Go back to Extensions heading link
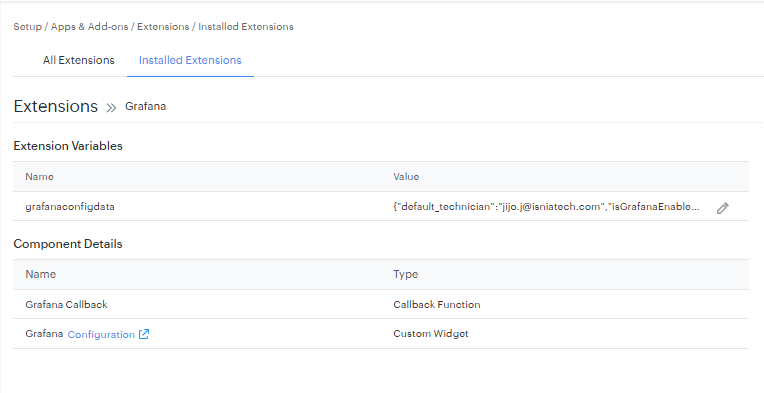The image size is (764, 393). click(56, 106)
